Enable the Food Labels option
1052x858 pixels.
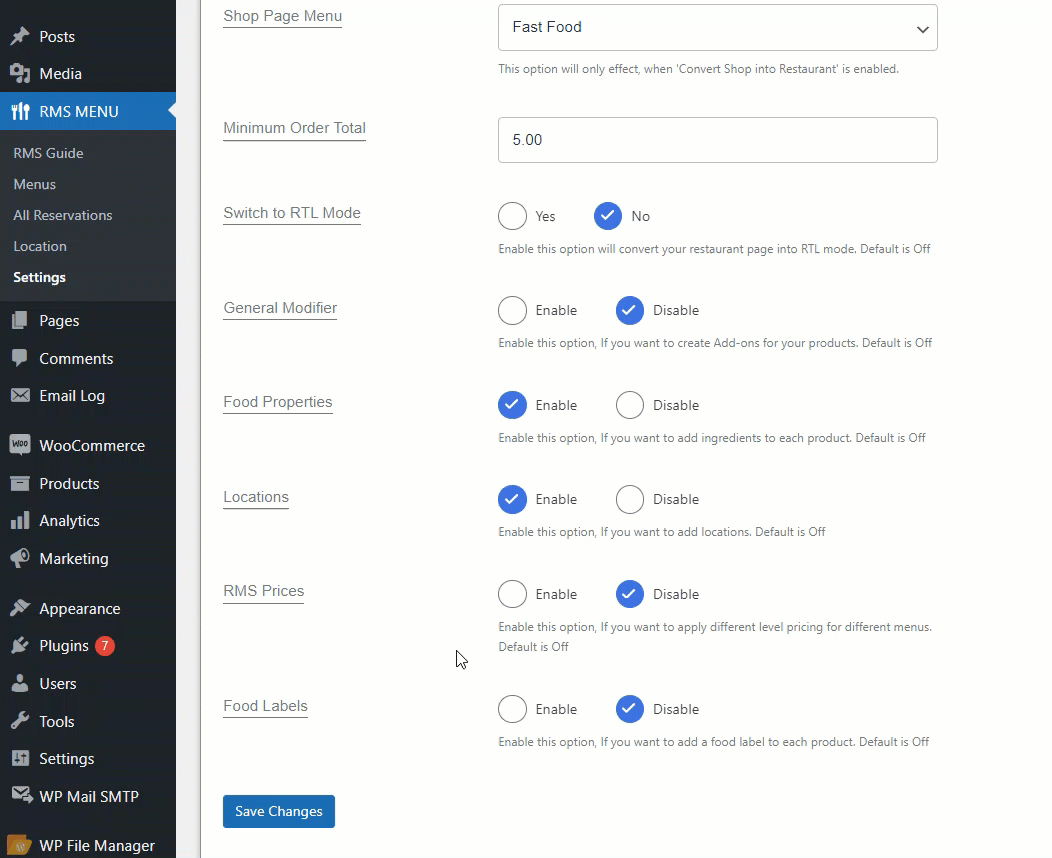point(513,709)
